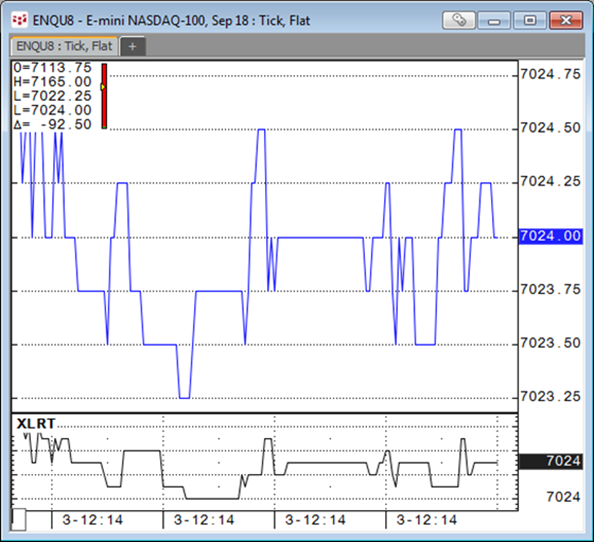Click the 7023.25 price scale label

(x=550, y=397)
